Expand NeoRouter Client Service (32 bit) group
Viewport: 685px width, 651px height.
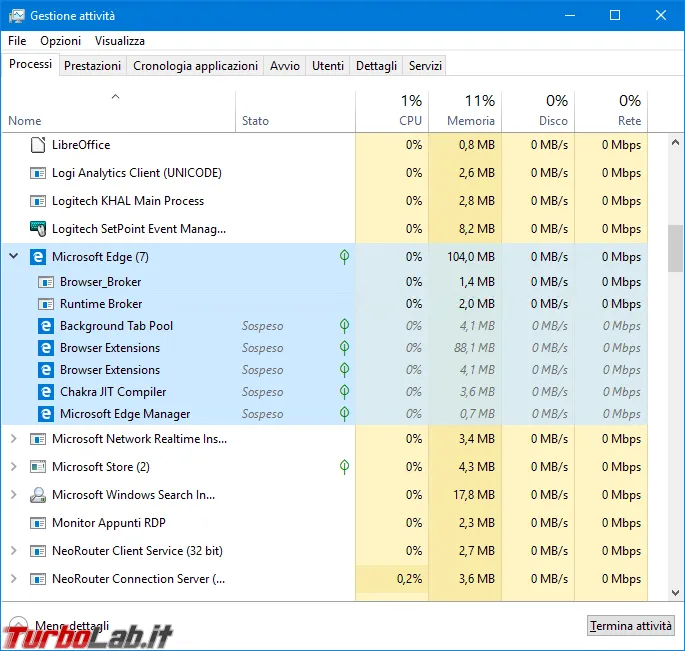[14, 551]
